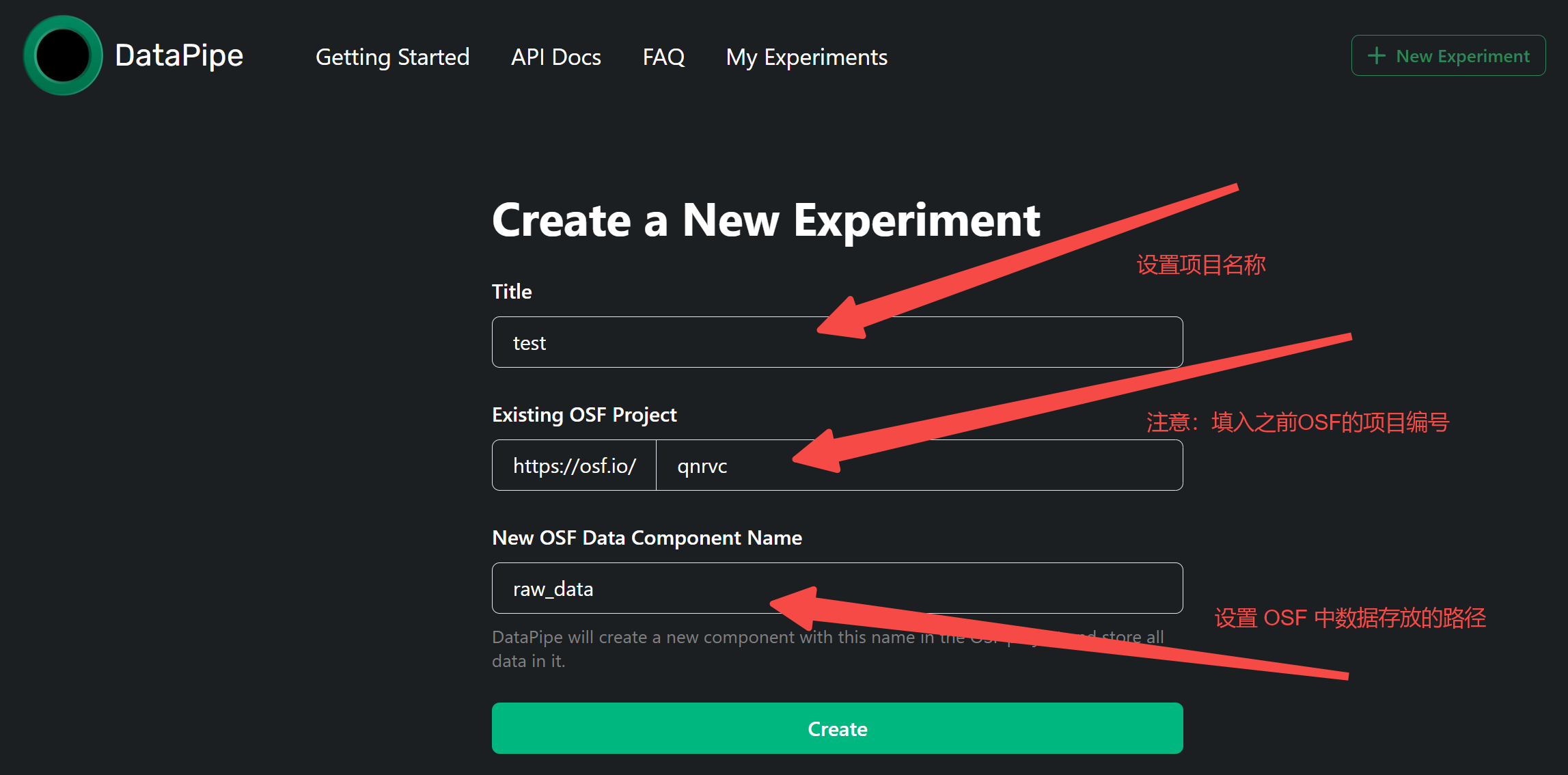This screenshot has height=775, width=1568.
Task: Go to API Docs
Action: click(x=555, y=57)
